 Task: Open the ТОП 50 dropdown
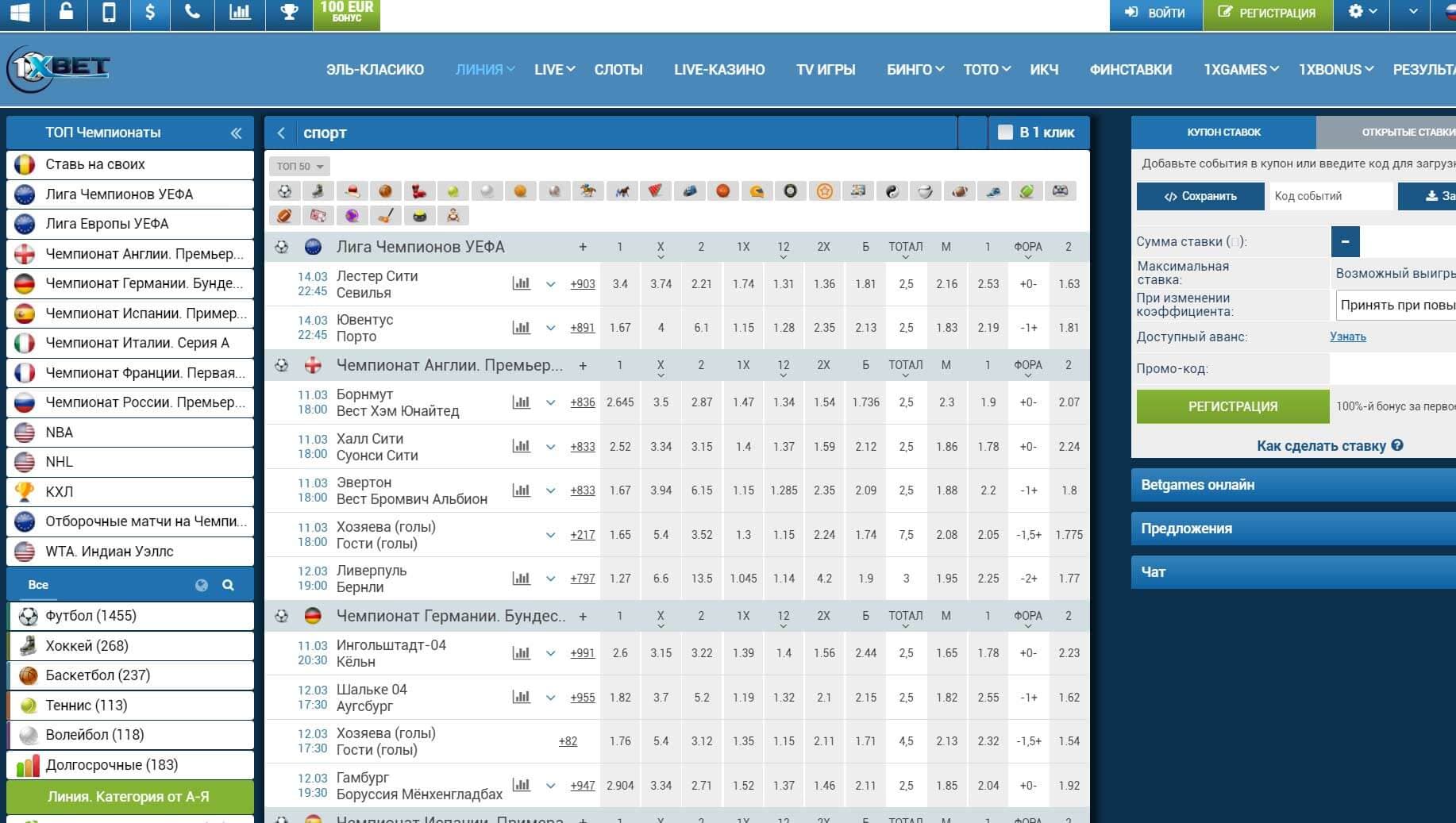(x=300, y=166)
